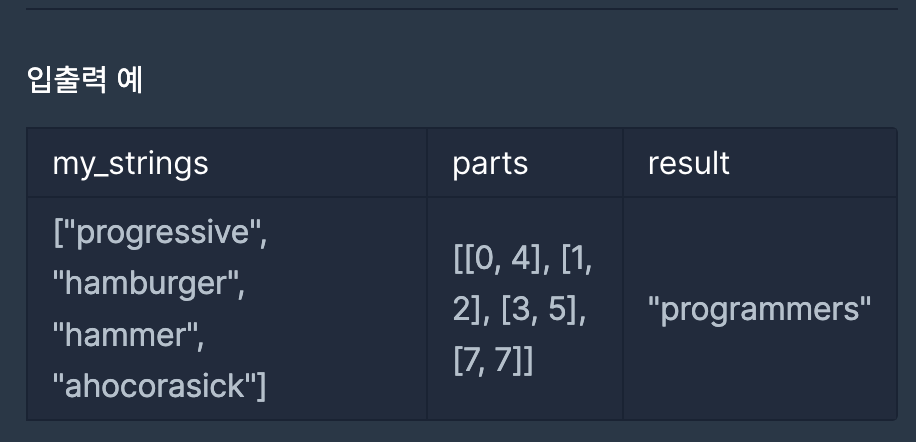Click the opening bracket before "progressive"

point(57,234)
